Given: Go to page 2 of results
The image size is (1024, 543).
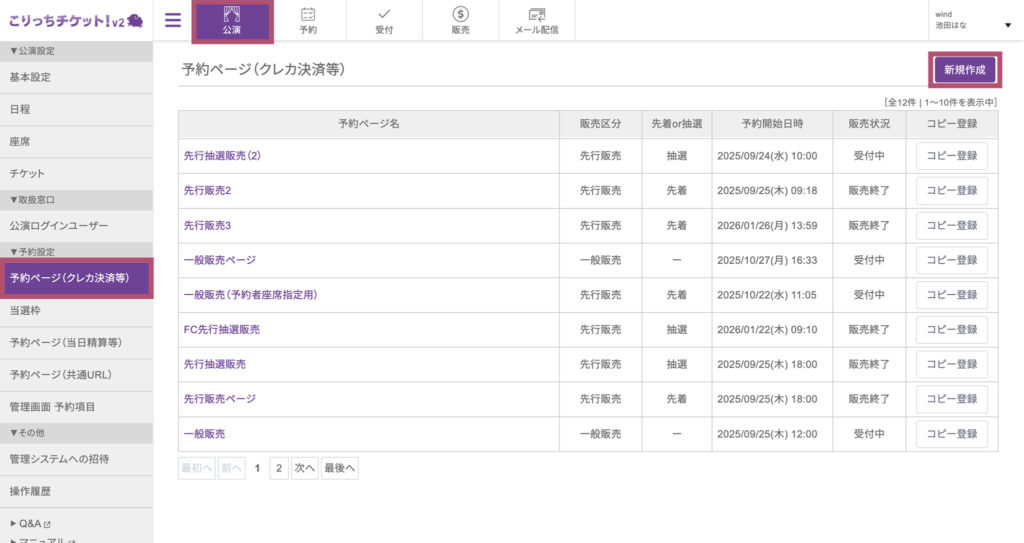Looking at the screenshot, I should click(x=279, y=468).
